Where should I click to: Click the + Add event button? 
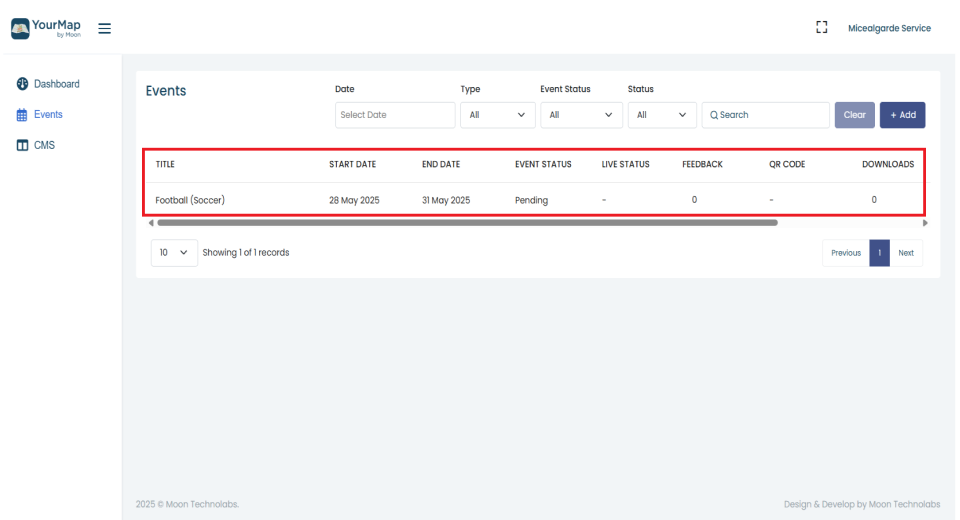click(902, 115)
